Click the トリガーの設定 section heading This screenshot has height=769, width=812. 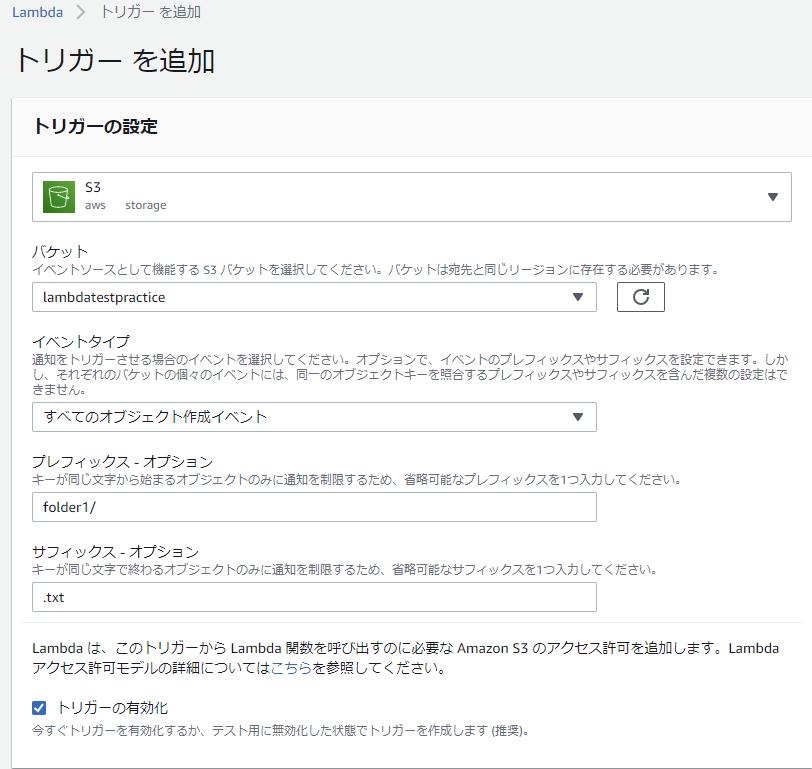point(95,126)
